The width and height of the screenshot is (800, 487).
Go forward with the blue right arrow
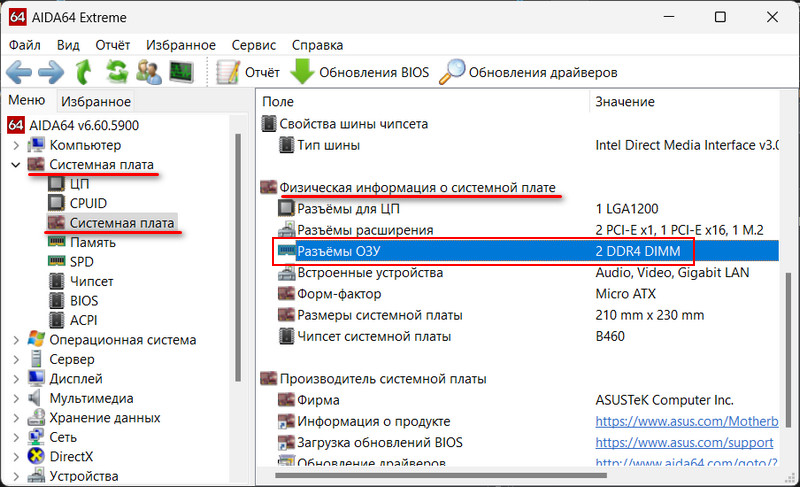52,72
